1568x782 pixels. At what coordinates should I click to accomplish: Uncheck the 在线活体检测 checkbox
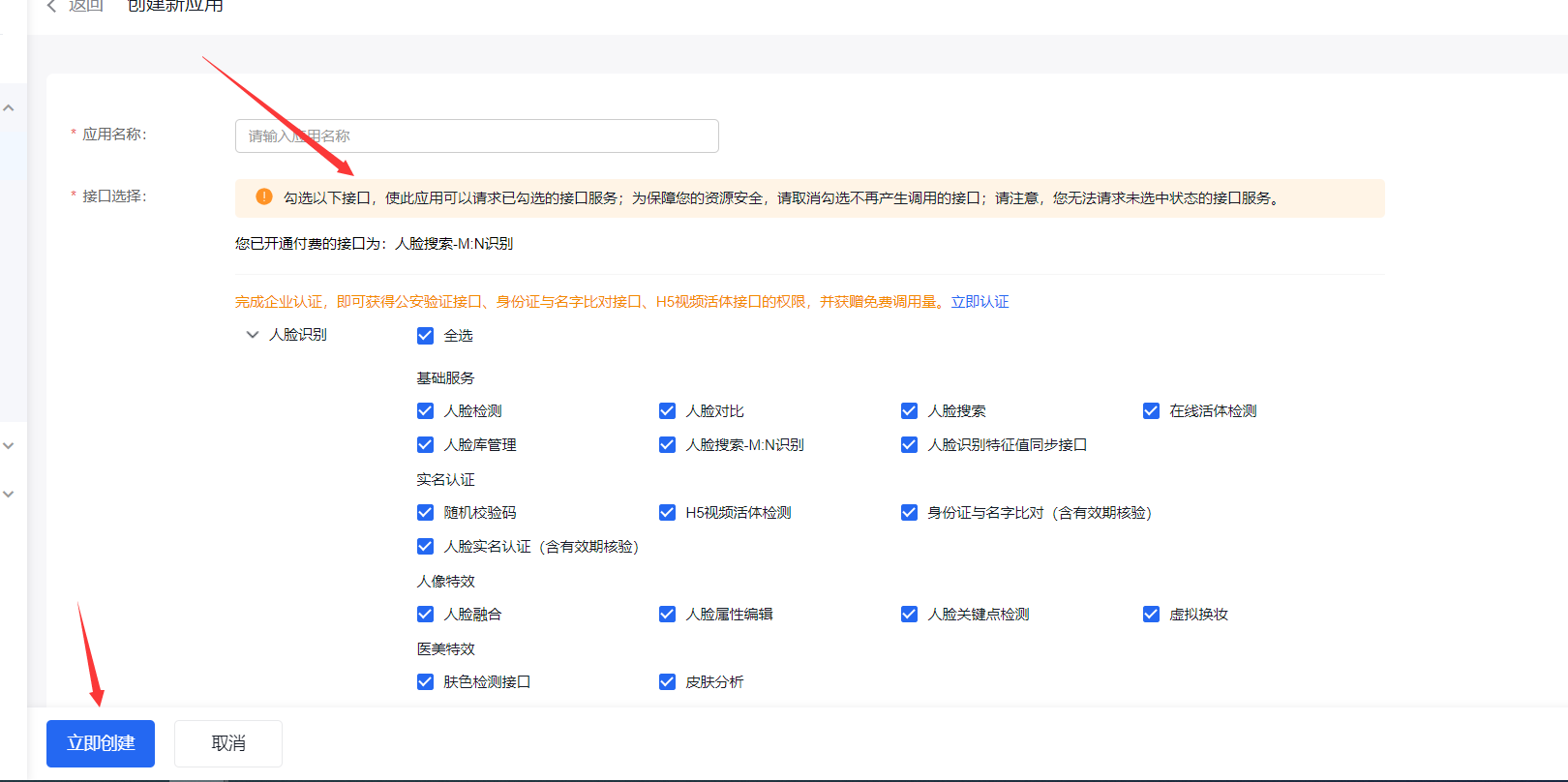click(1151, 411)
